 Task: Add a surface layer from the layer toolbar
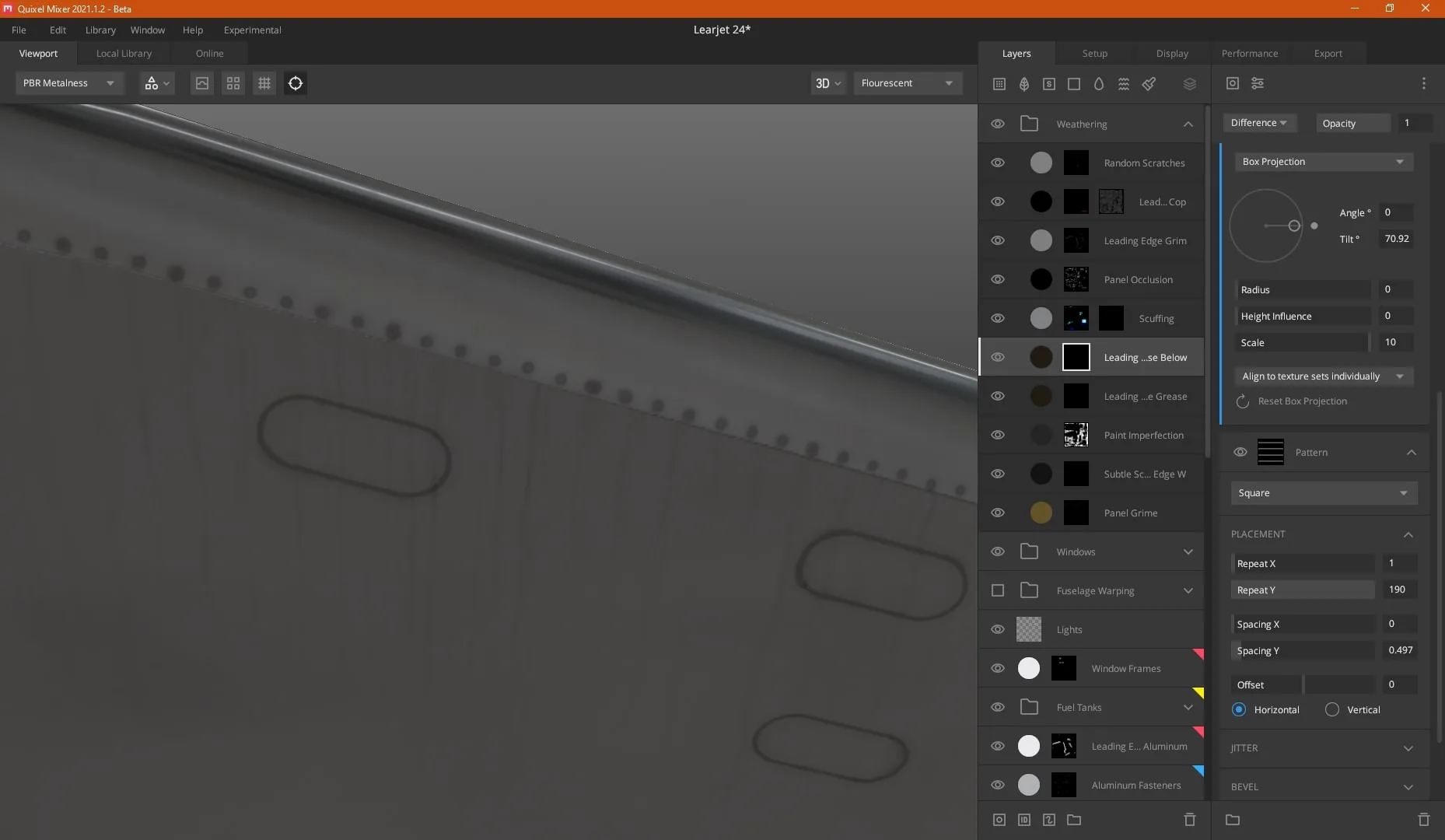999,83
